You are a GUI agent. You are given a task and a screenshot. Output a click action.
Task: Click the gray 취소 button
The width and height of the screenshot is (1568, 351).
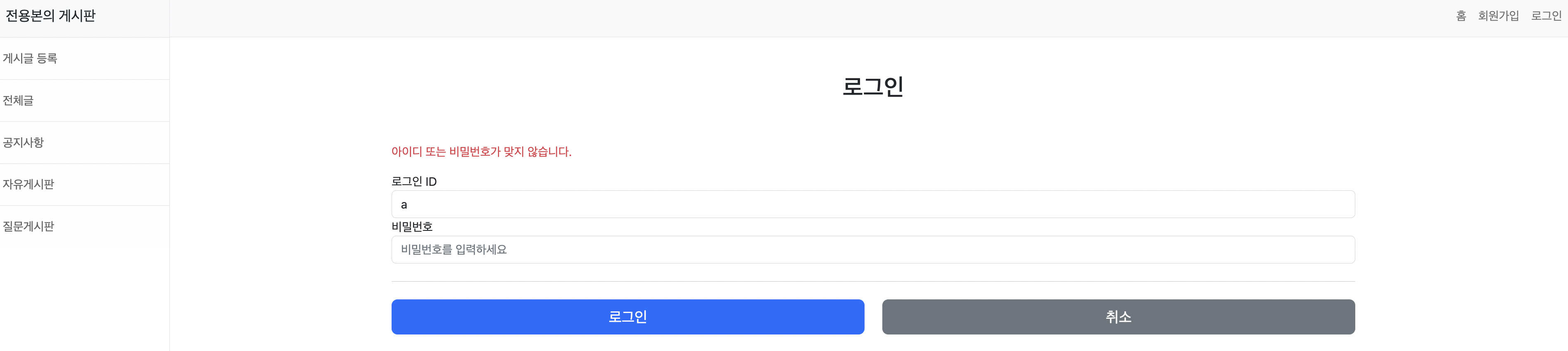pyautogui.click(x=1118, y=317)
